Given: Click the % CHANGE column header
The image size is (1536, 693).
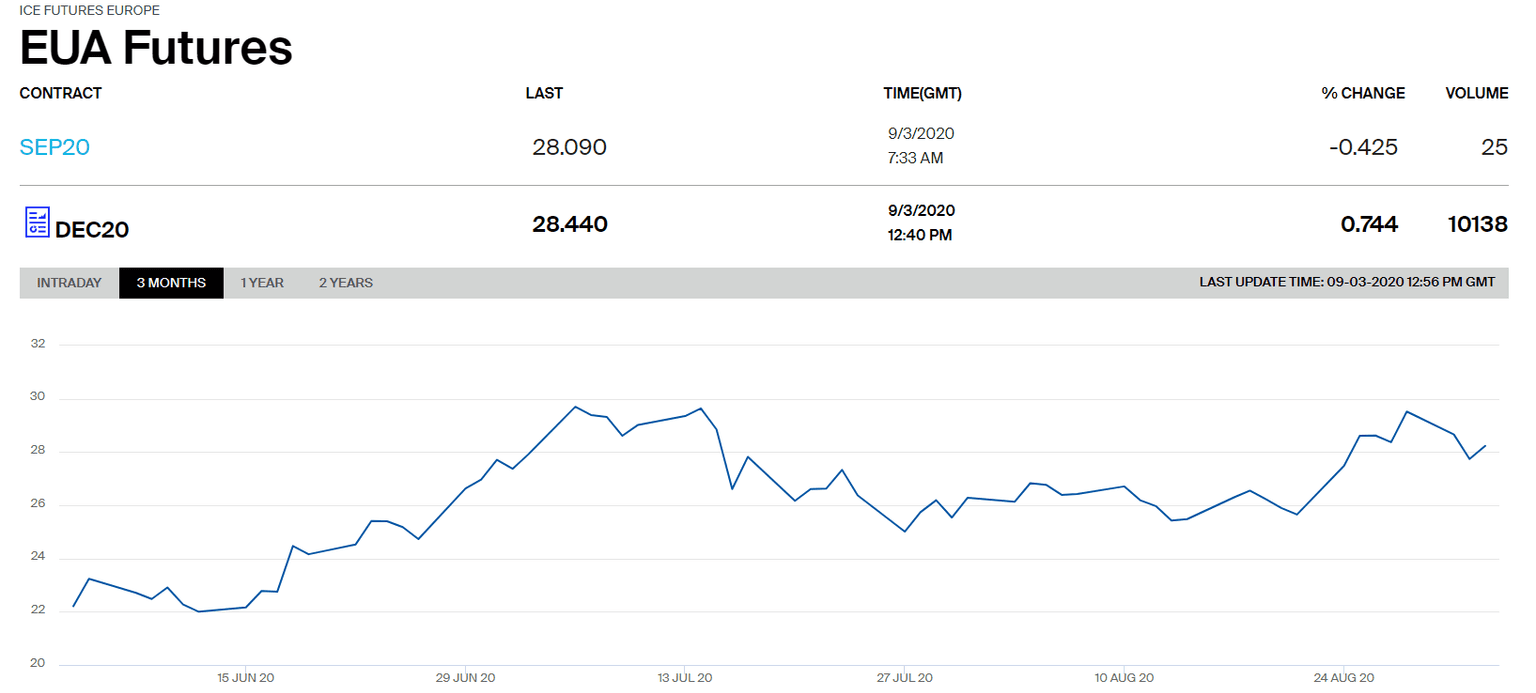Looking at the screenshot, I should click(1362, 93).
